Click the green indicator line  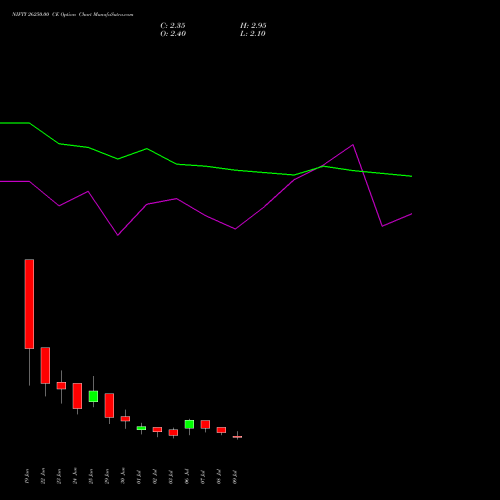click(x=206, y=166)
